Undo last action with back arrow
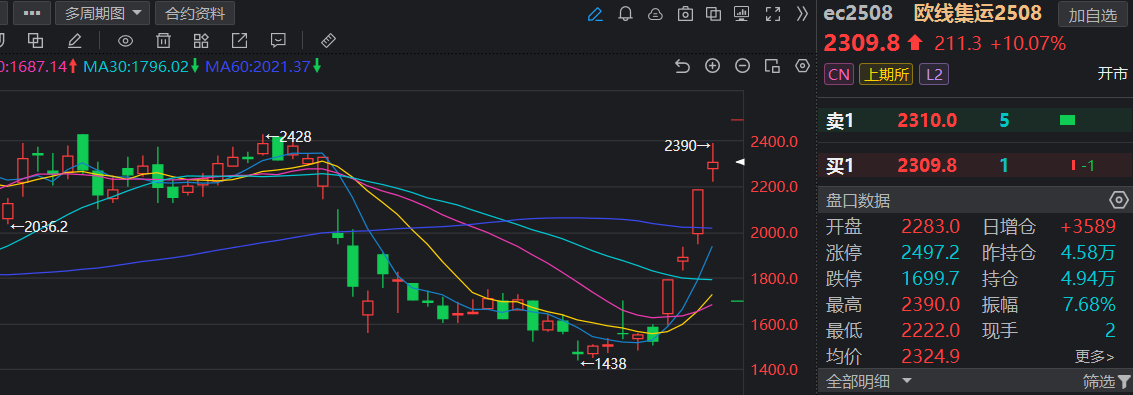The width and height of the screenshot is (1133, 395). click(682, 66)
